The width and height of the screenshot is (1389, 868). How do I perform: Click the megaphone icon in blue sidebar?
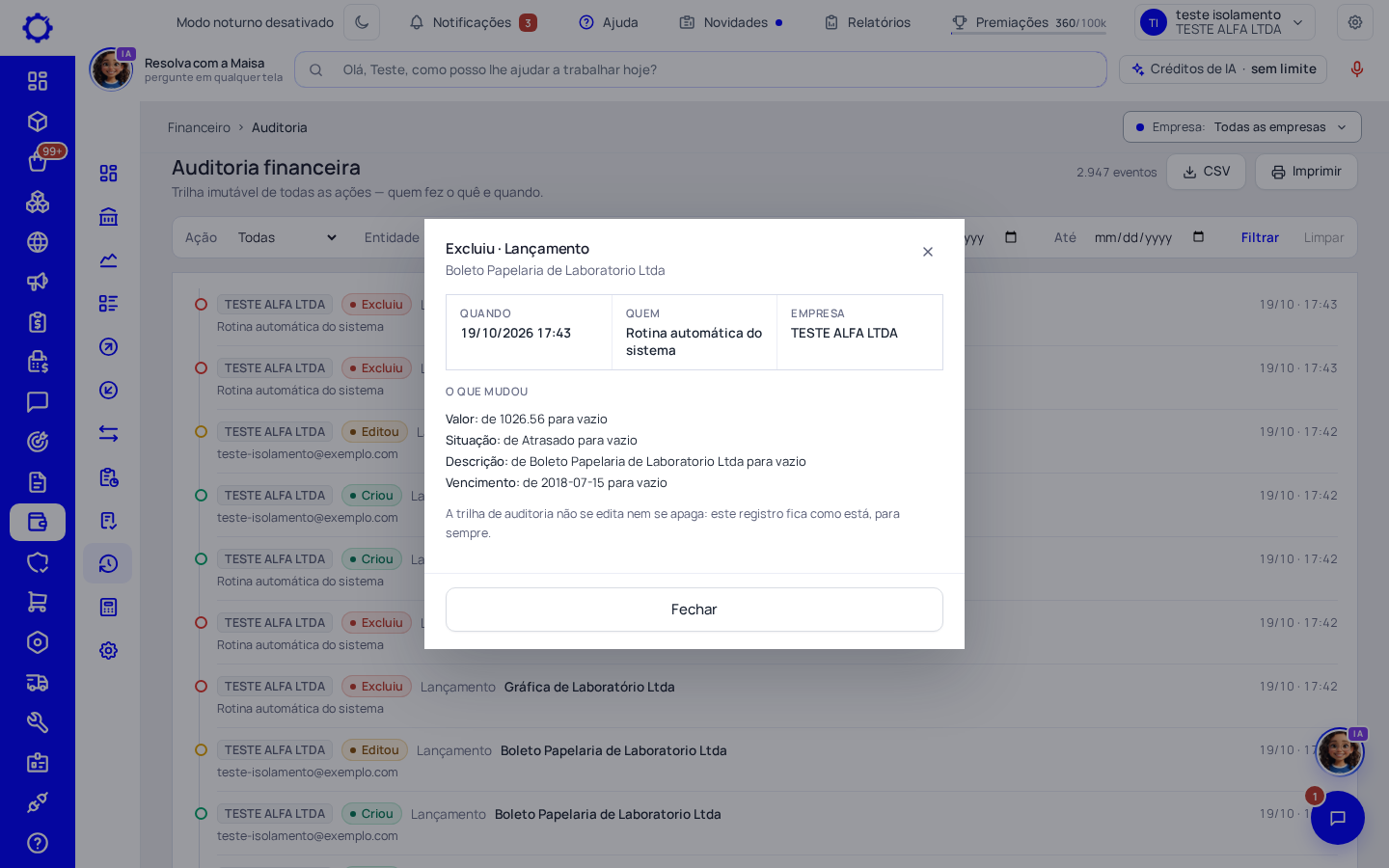[38, 282]
